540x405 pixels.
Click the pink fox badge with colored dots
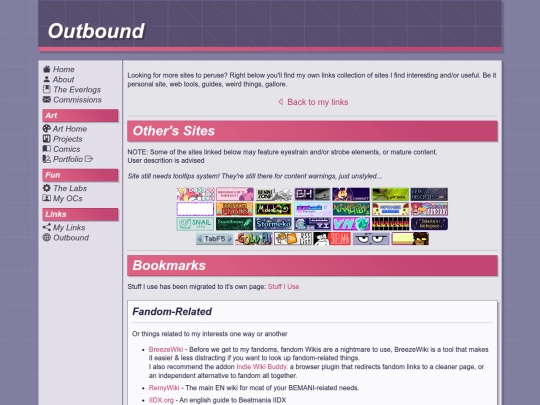pos(195,194)
